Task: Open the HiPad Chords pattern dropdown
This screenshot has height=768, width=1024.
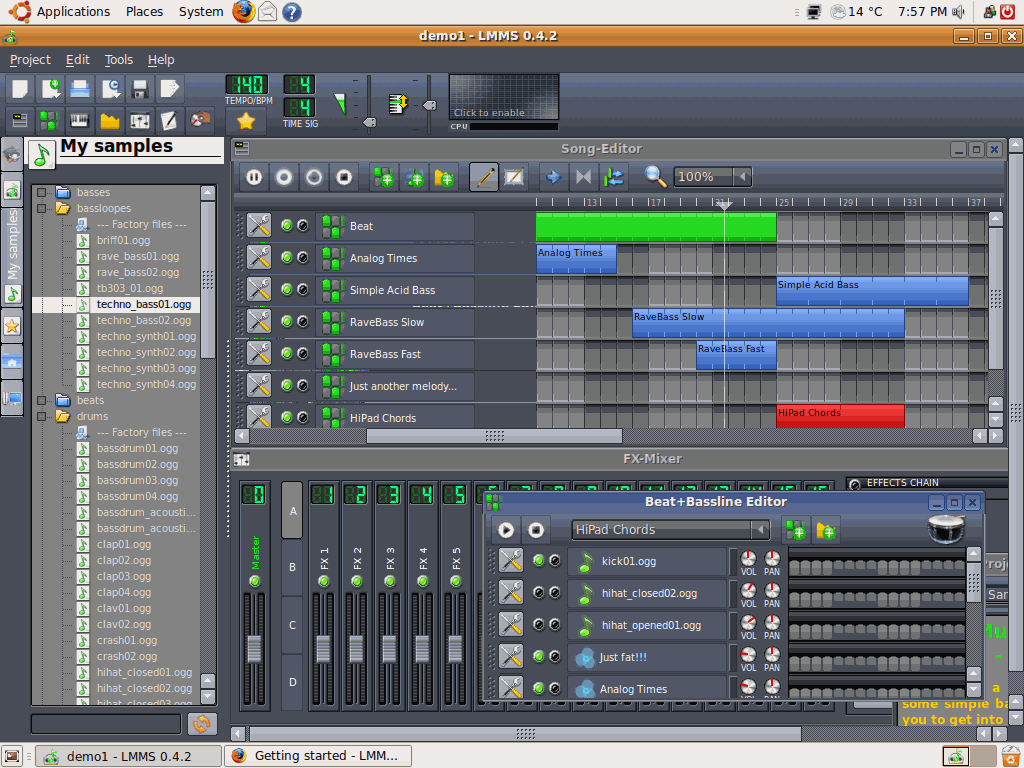Action: [x=761, y=530]
